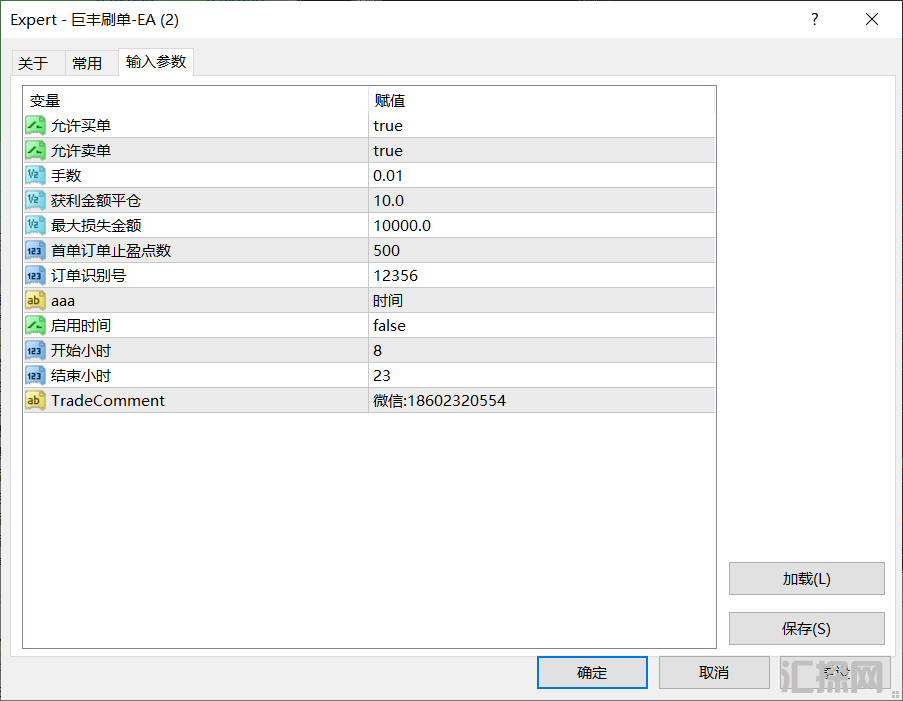Click the double-type icon beside 手数

(35, 175)
